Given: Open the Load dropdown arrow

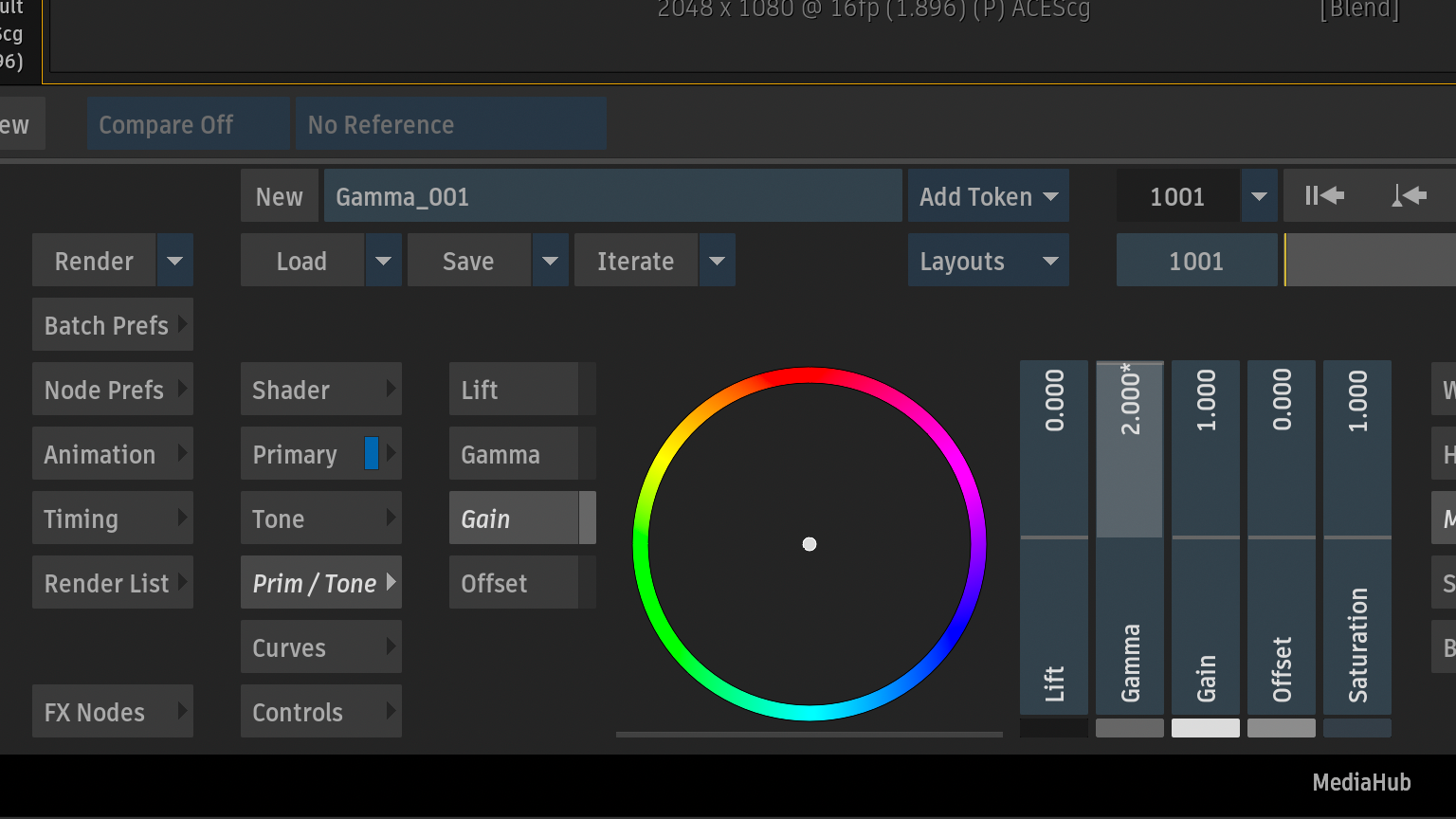Looking at the screenshot, I should [x=383, y=261].
